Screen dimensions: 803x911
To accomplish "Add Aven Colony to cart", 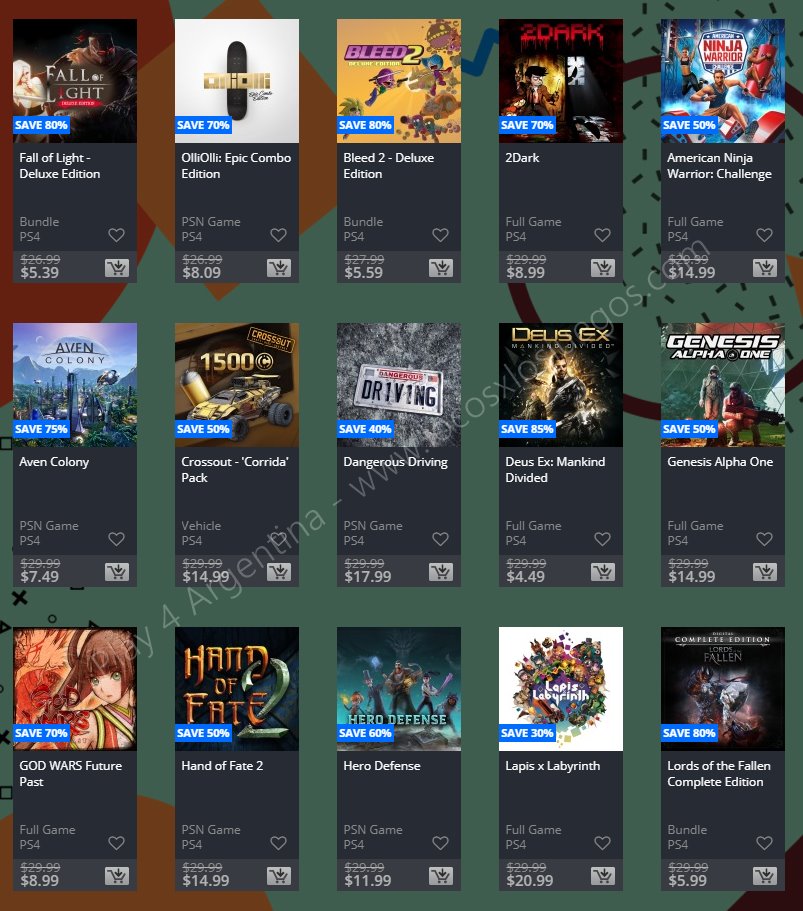I will [x=117, y=572].
